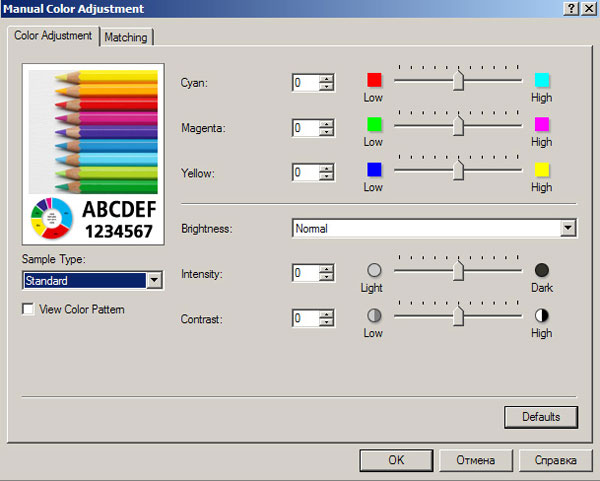Click the Intensity slider thumb

pyautogui.click(x=458, y=270)
